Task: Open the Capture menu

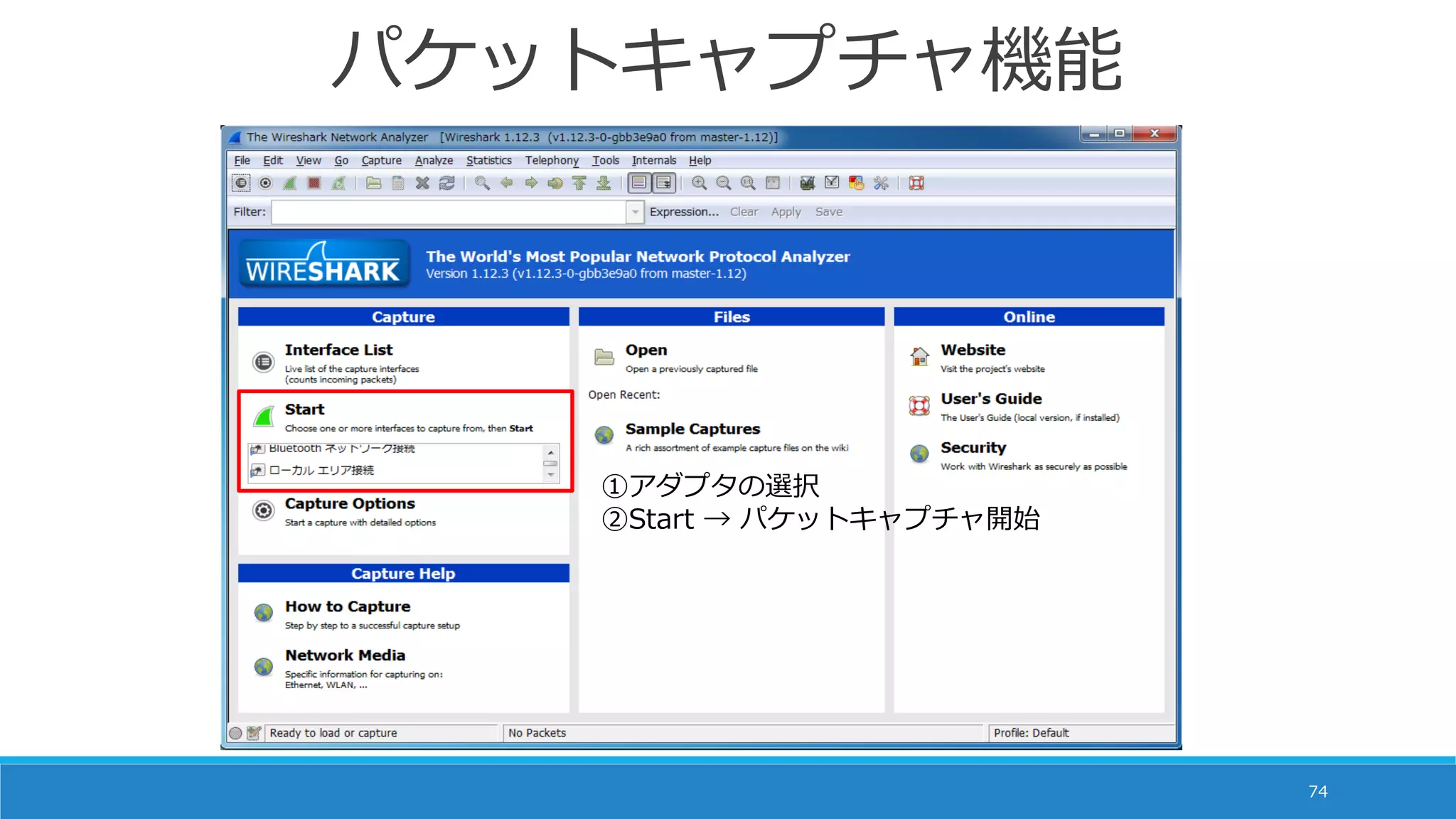Action: pyautogui.click(x=381, y=161)
